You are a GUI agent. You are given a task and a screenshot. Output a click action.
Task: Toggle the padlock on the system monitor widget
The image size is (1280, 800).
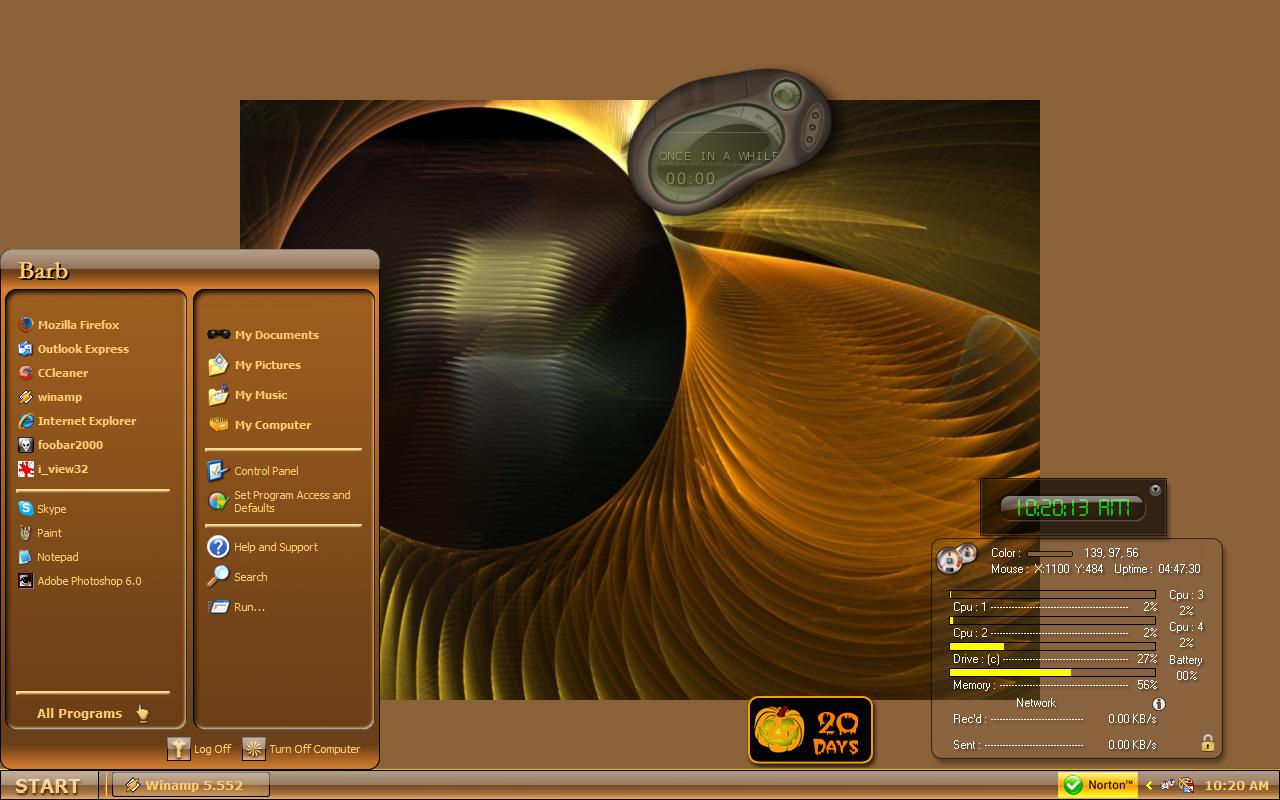[1207, 743]
